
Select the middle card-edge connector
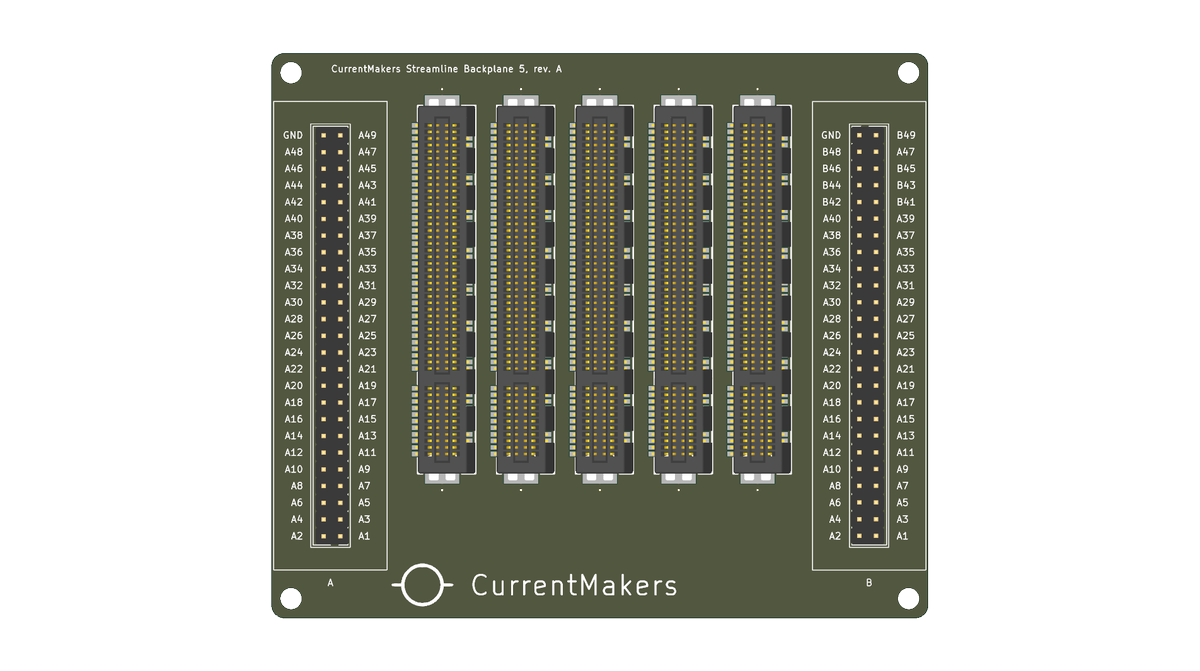(x=600, y=290)
